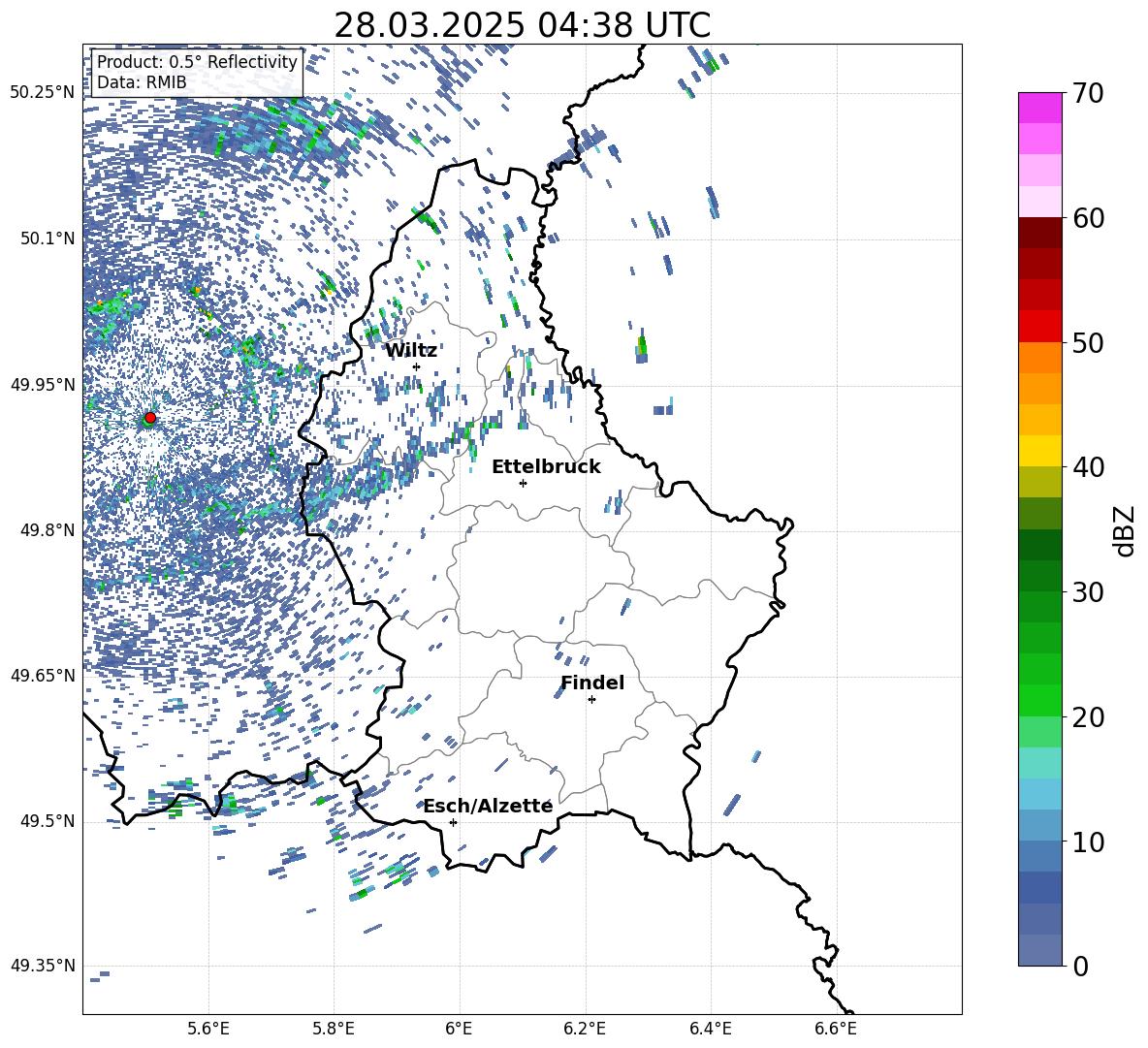Click the bright red 50 dBZ swatch

pos(1039,327)
